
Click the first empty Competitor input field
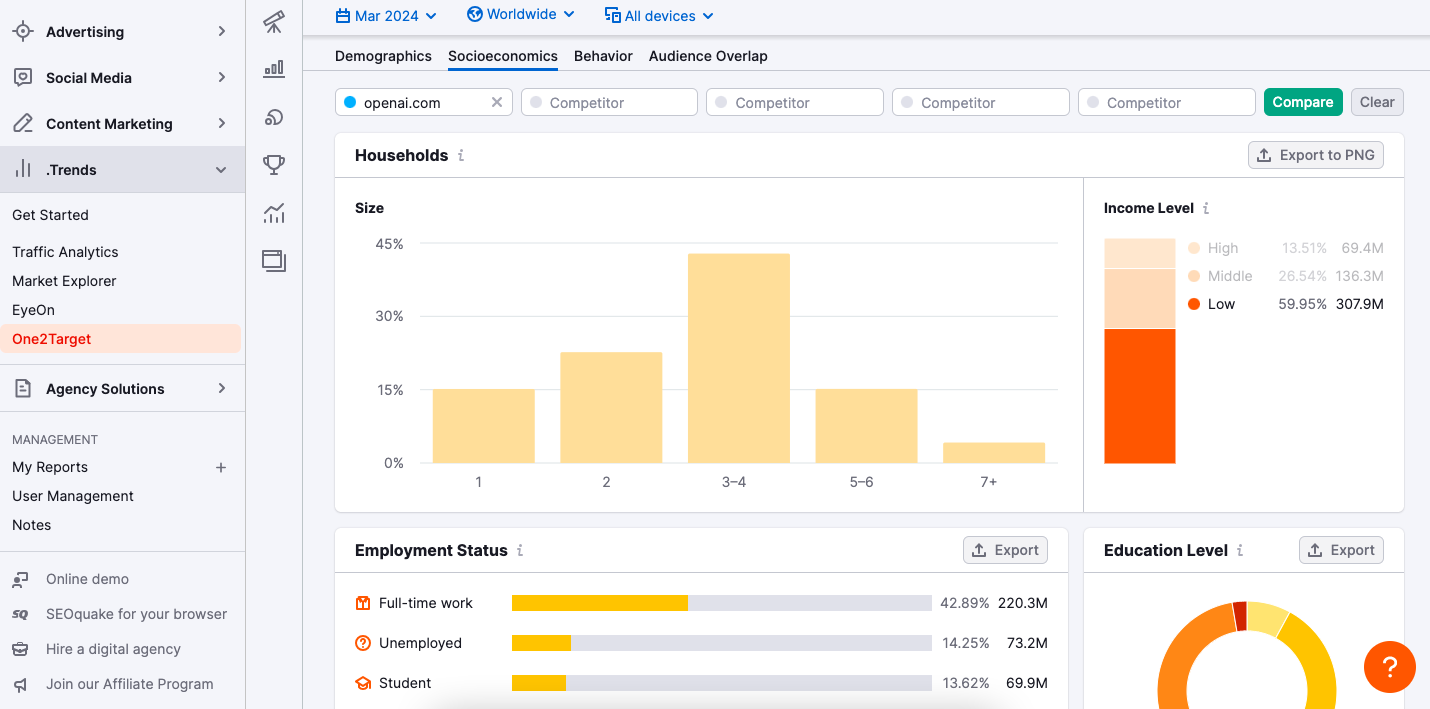tap(609, 103)
